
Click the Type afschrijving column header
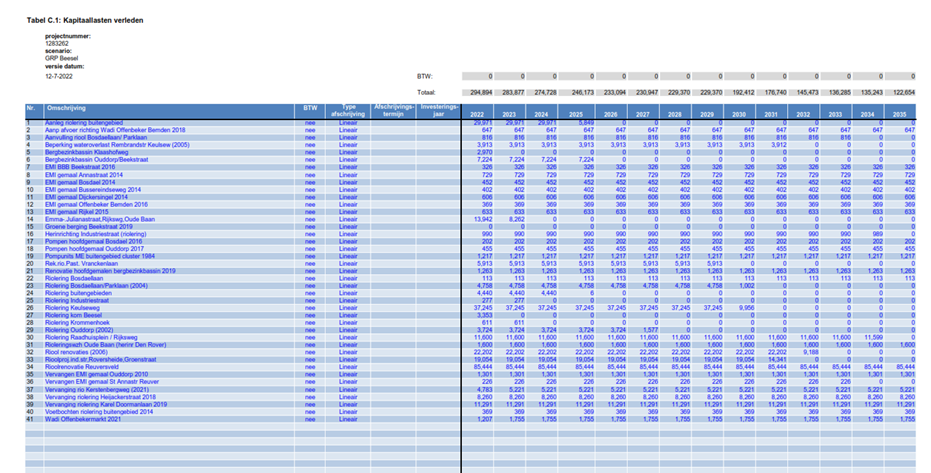pyautogui.click(x=349, y=109)
